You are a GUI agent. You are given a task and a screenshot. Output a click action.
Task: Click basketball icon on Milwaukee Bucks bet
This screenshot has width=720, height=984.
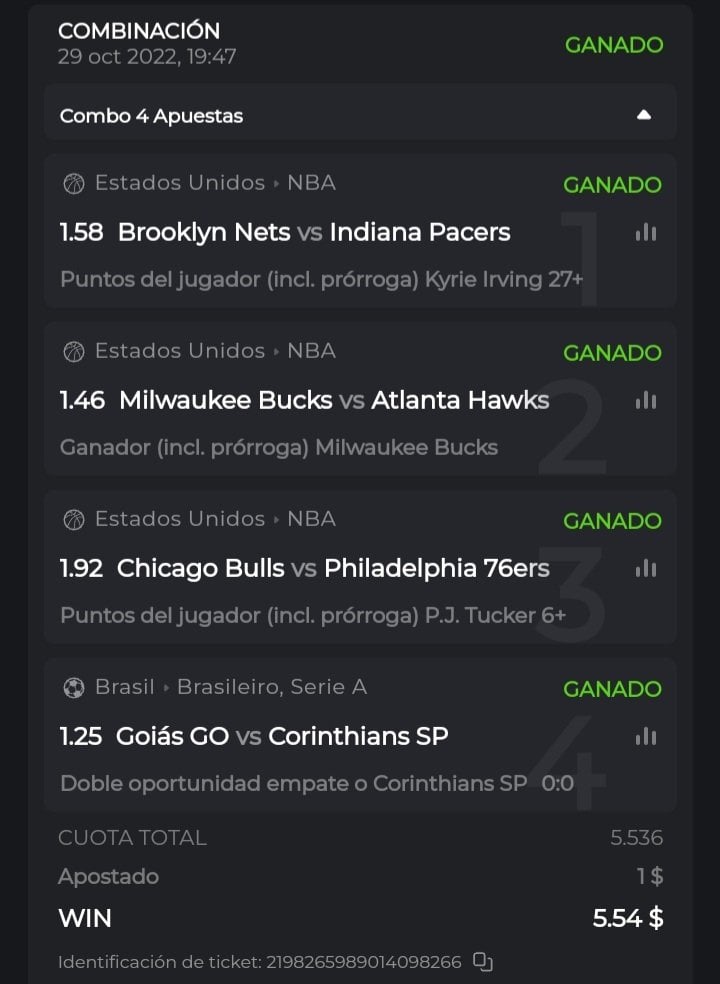coord(74,351)
